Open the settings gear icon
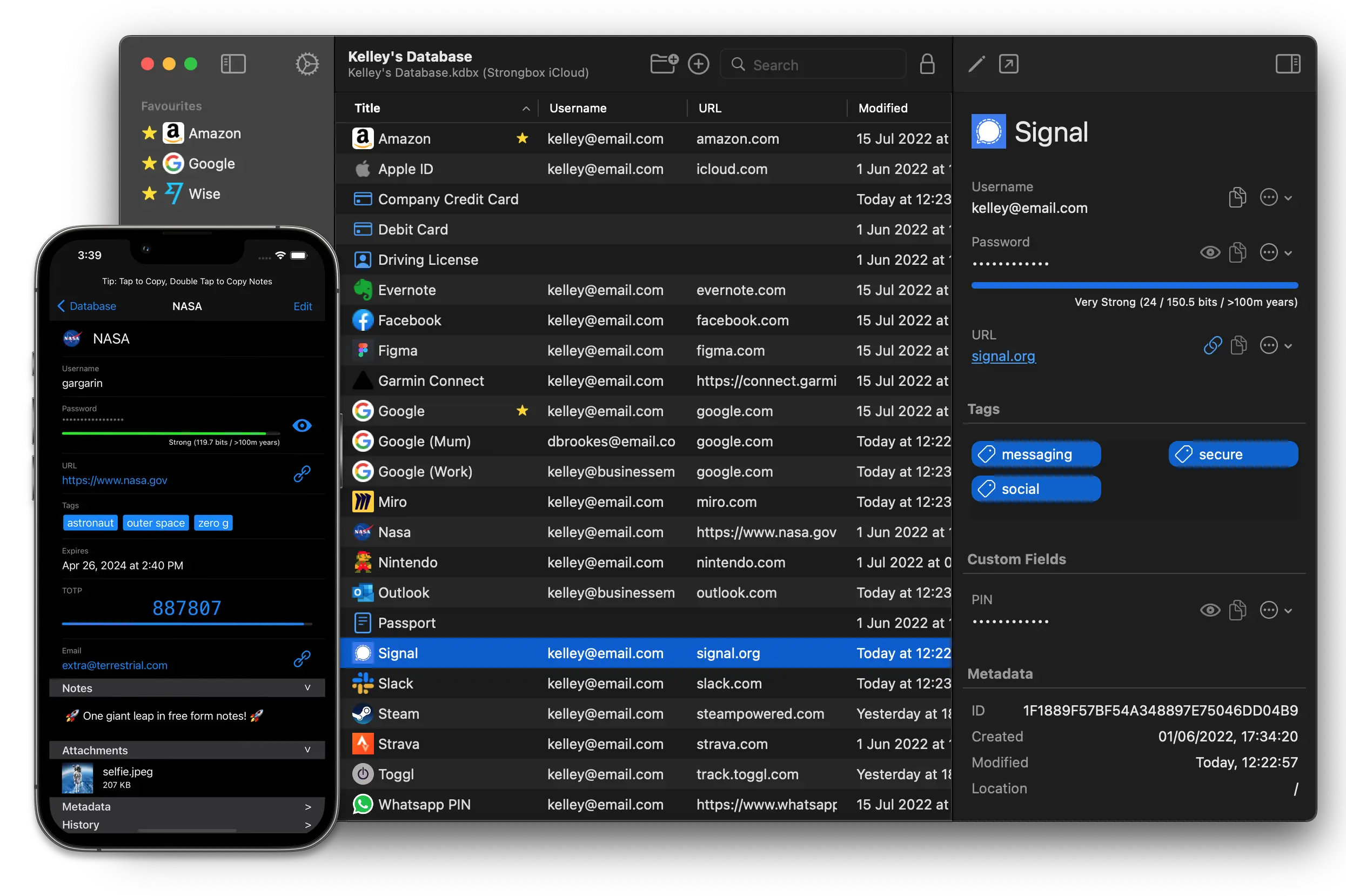The image size is (1346, 896). tap(307, 64)
